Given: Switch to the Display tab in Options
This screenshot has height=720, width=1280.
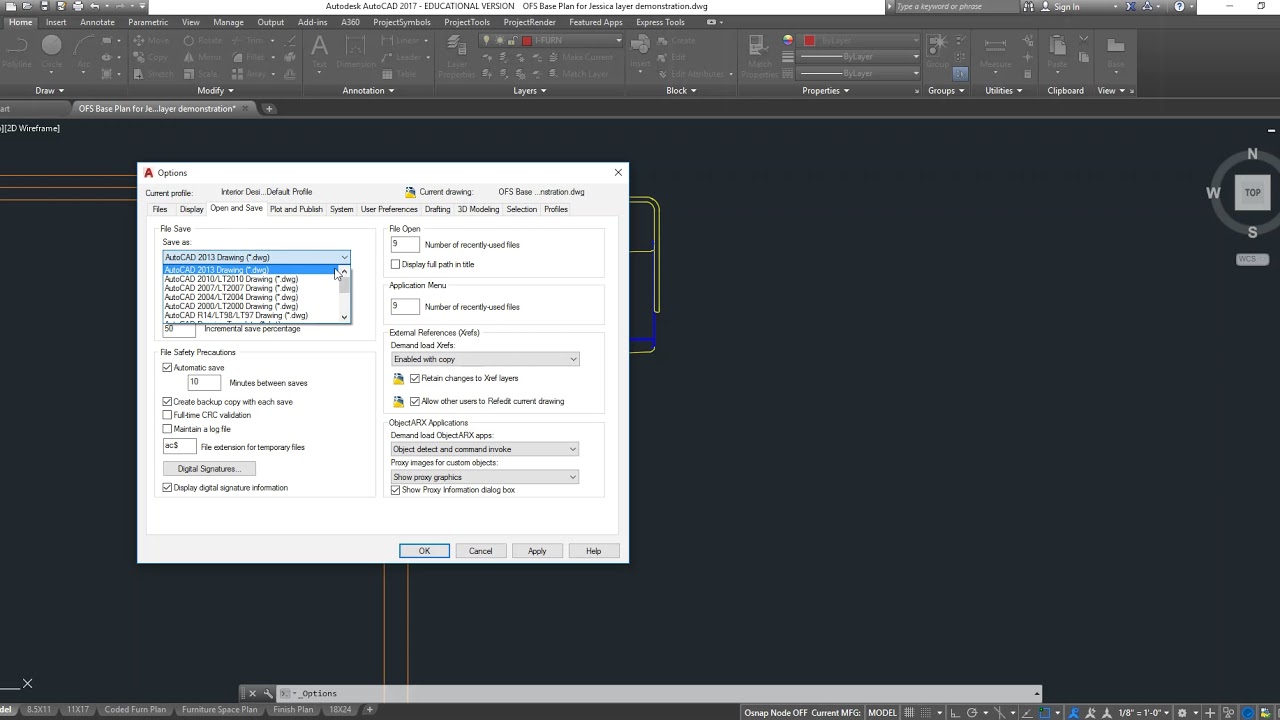Looking at the screenshot, I should point(191,209).
